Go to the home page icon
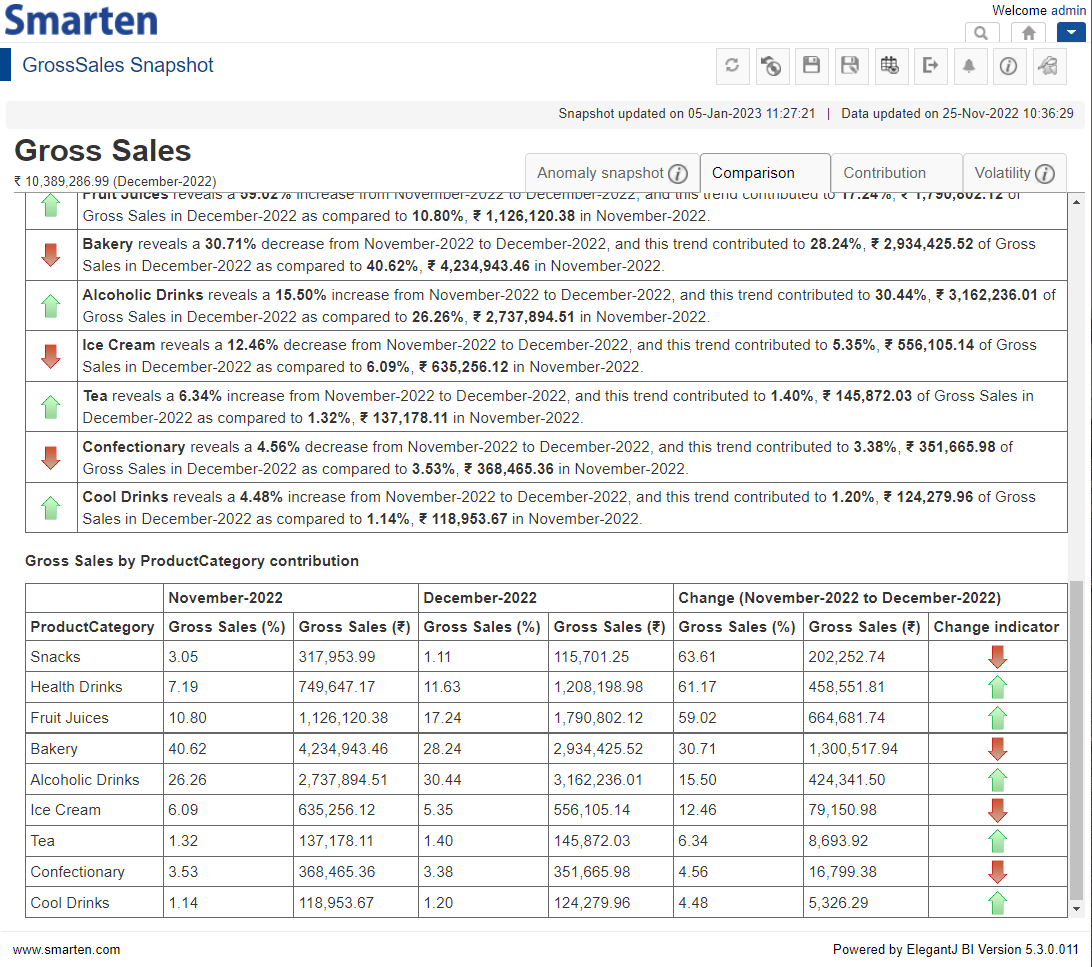This screenshot has height=967, width=1092. (x=1028, y=33)
